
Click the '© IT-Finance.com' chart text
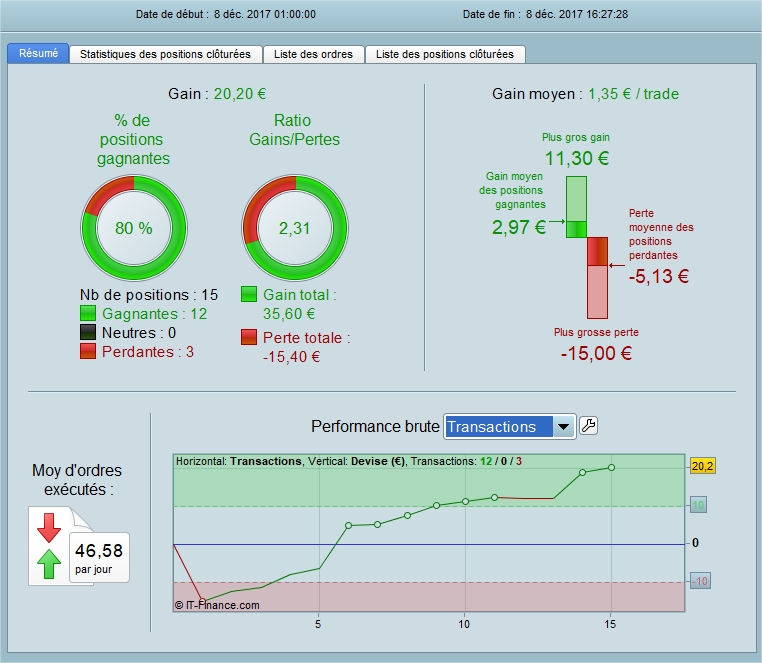coord(217,605)
